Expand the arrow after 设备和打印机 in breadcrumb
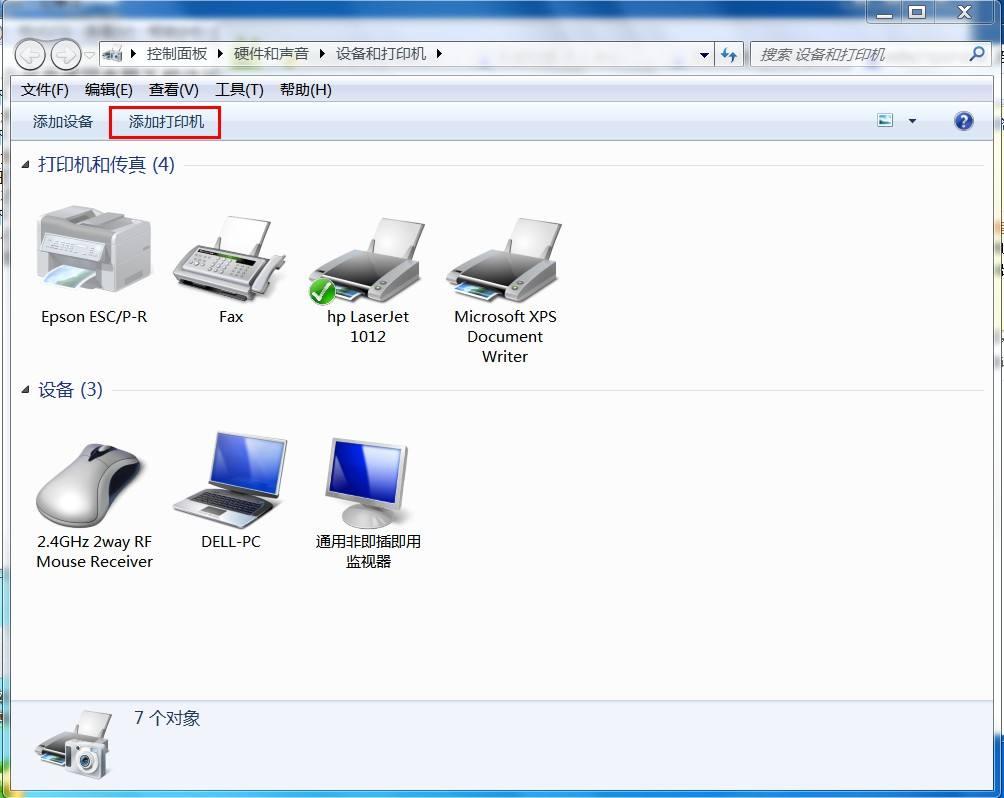1004x798 pixels. [439, 54]
